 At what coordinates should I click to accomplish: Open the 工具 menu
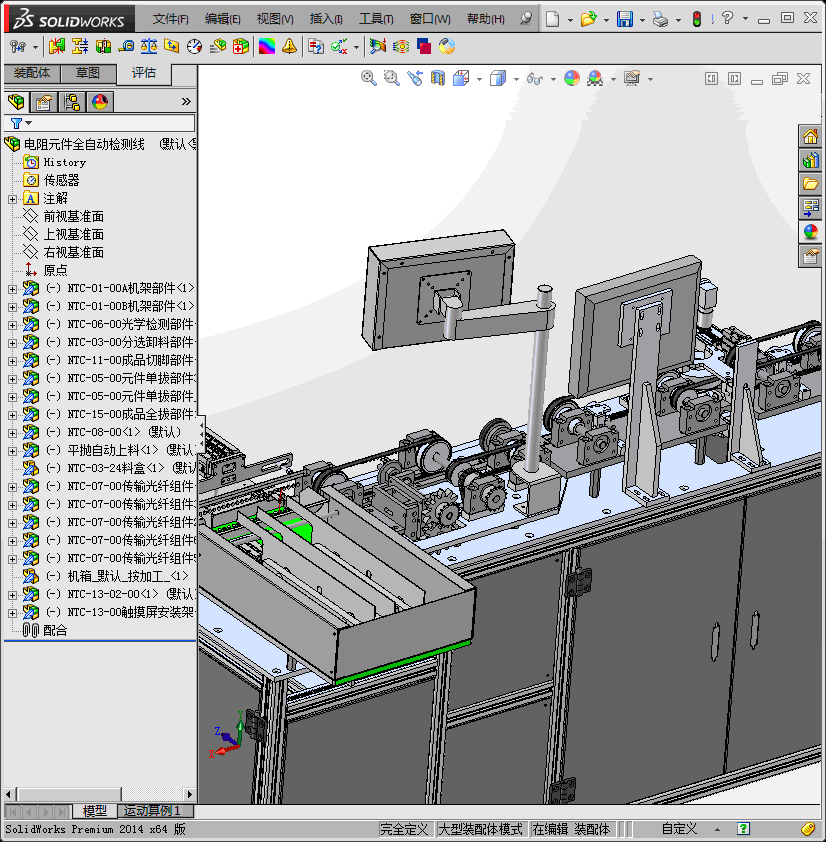point(375,19)
